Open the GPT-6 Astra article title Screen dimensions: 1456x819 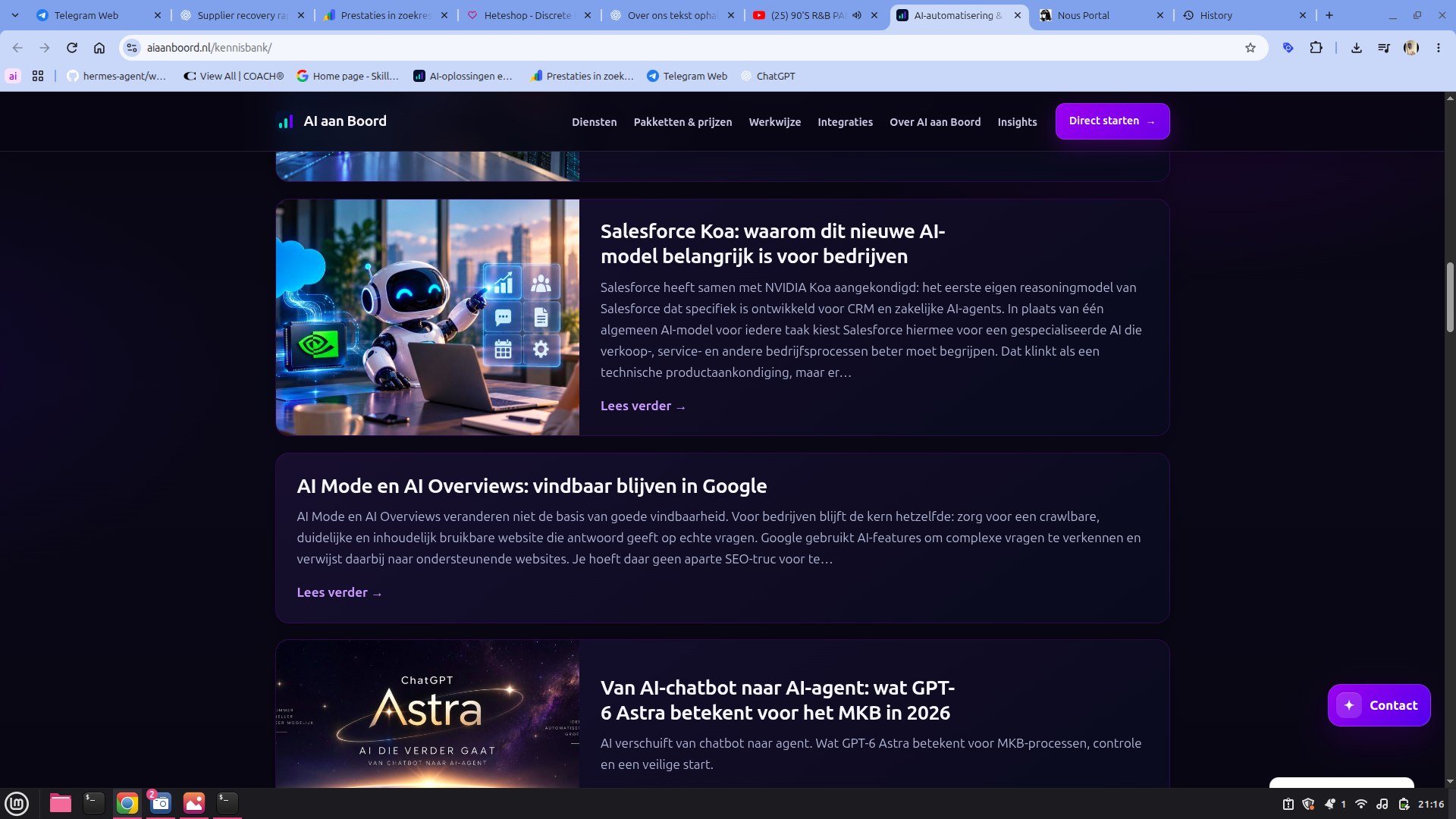777,700
